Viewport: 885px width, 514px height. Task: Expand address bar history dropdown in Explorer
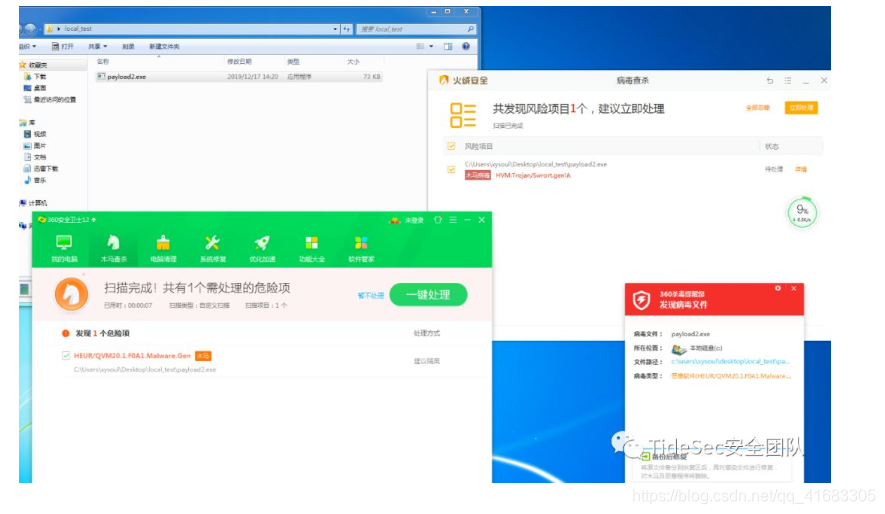335,29
